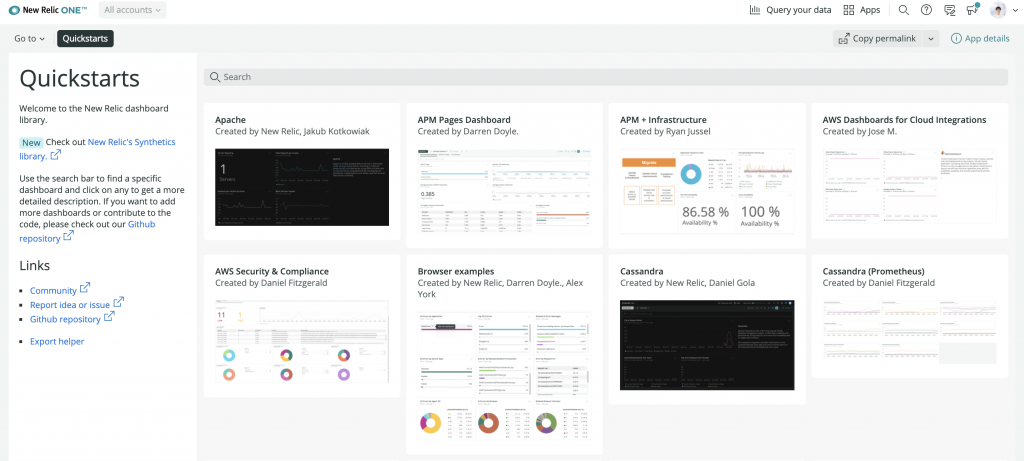Open AWS Dashboards for Cloud Integrations thumbnail
This screenshot has height=461, width=1024.
909,187
